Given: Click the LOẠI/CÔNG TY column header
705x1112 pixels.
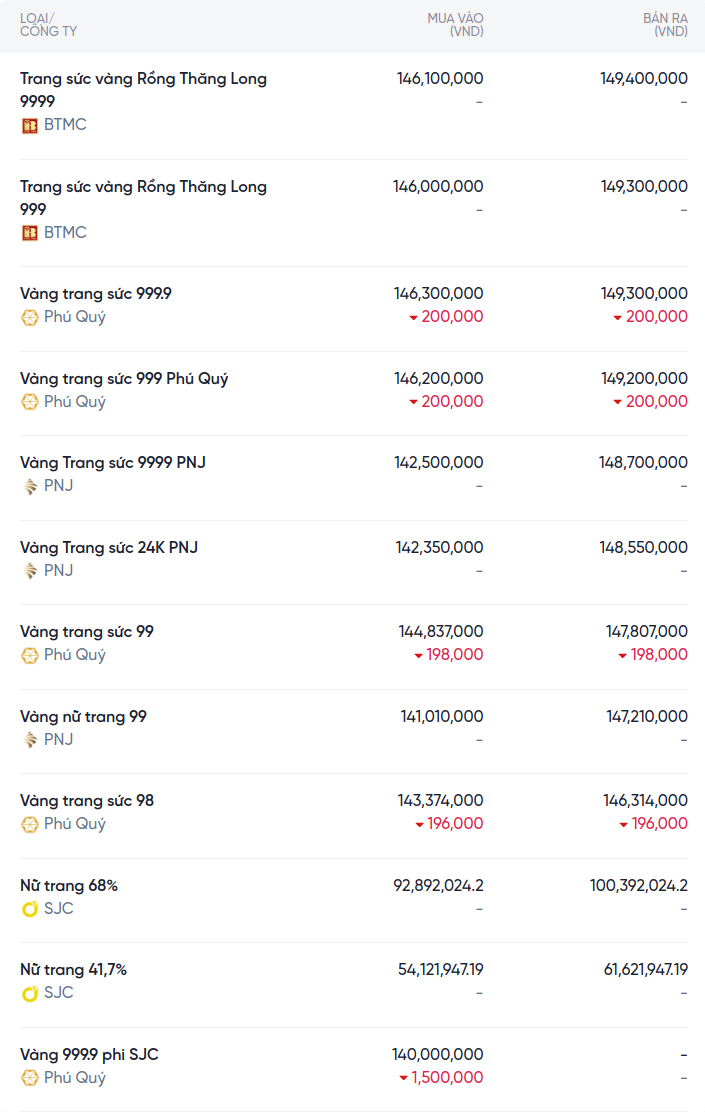Looking at the screenshot, I should pyautogui.click(x=48, y=25).
